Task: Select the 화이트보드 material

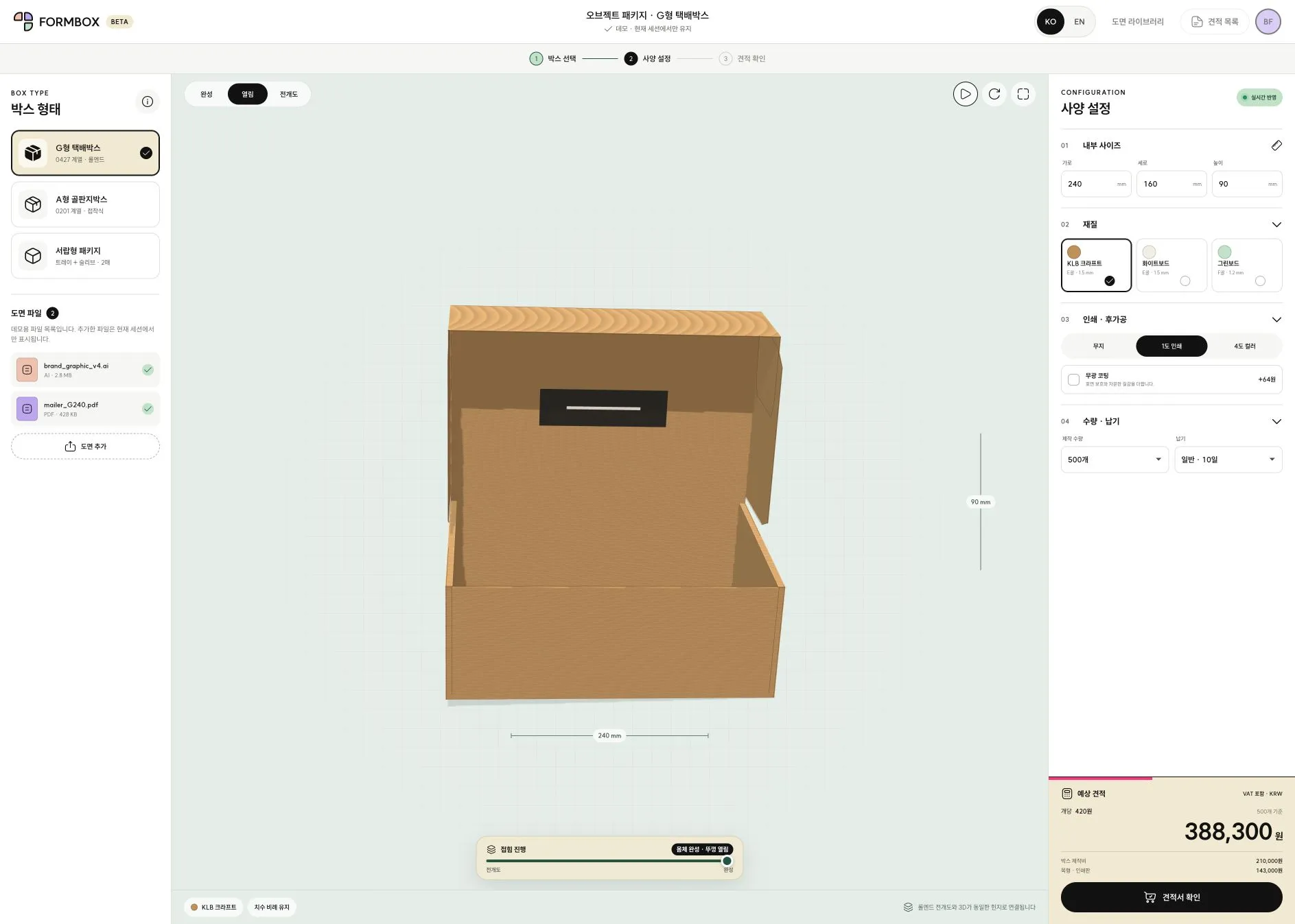Action: [x=1171, y=265]
